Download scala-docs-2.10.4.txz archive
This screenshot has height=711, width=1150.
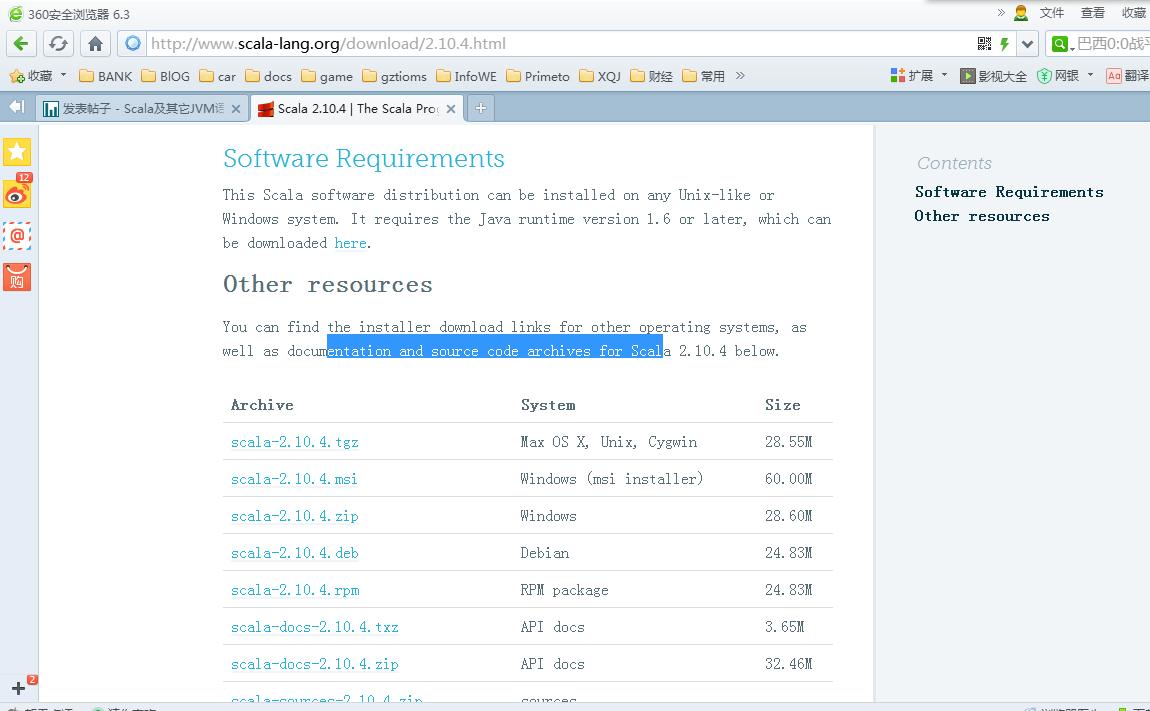pos(315,627)
